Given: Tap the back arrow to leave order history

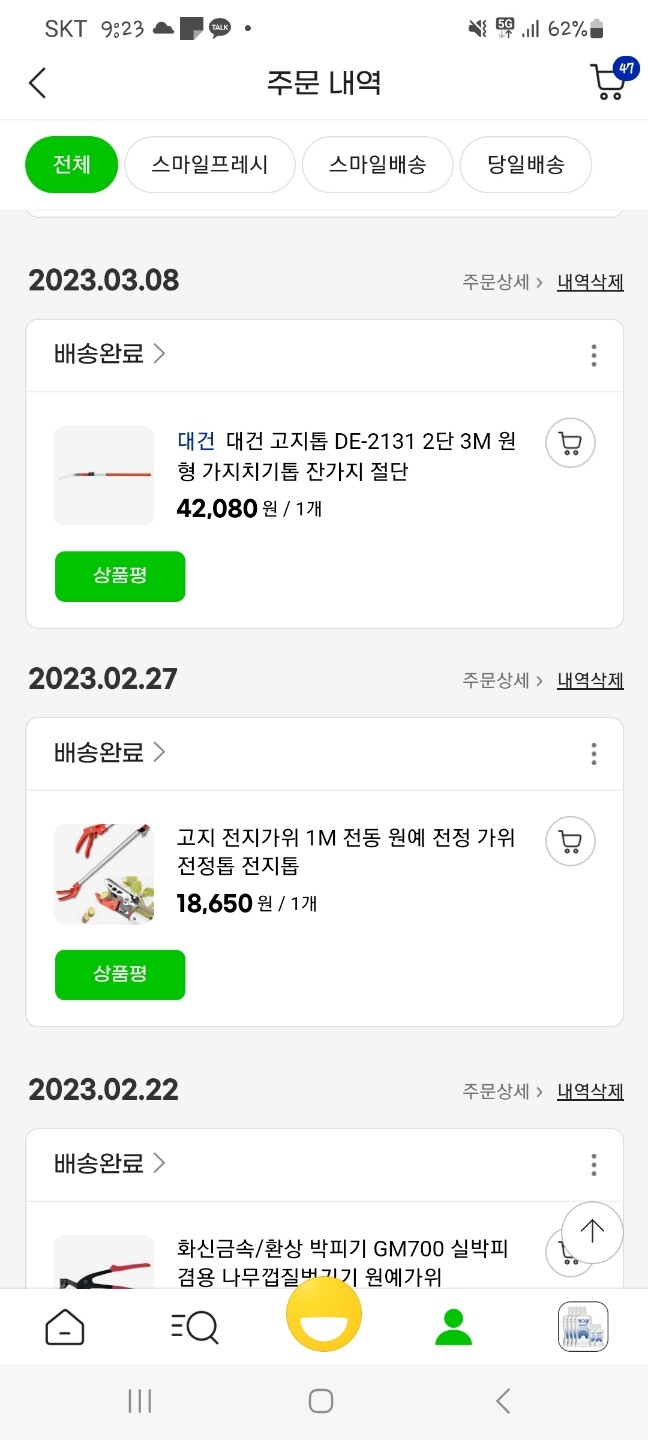Looking at the screenshot, I should point(37,83).
